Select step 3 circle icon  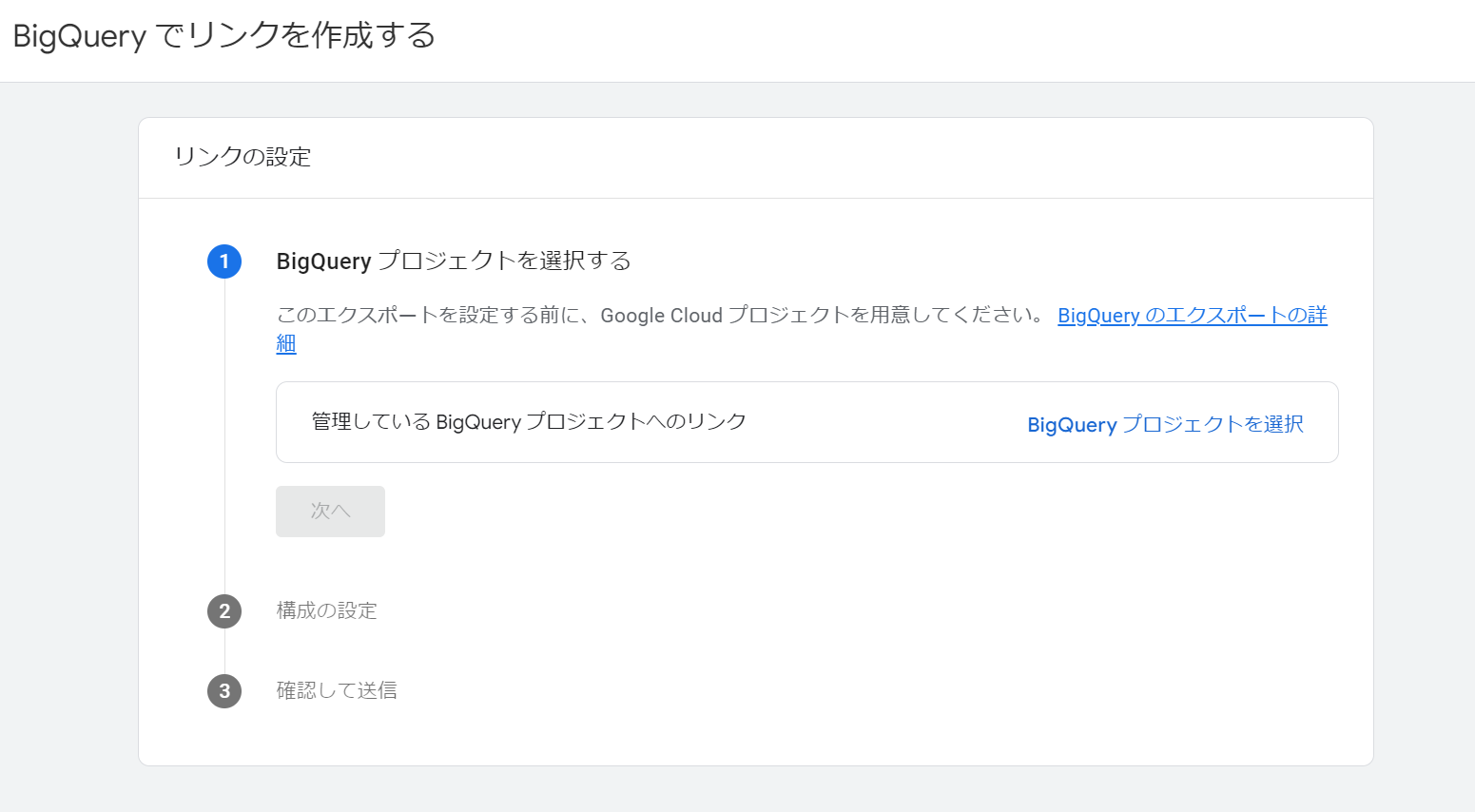(x=224, y=691)
